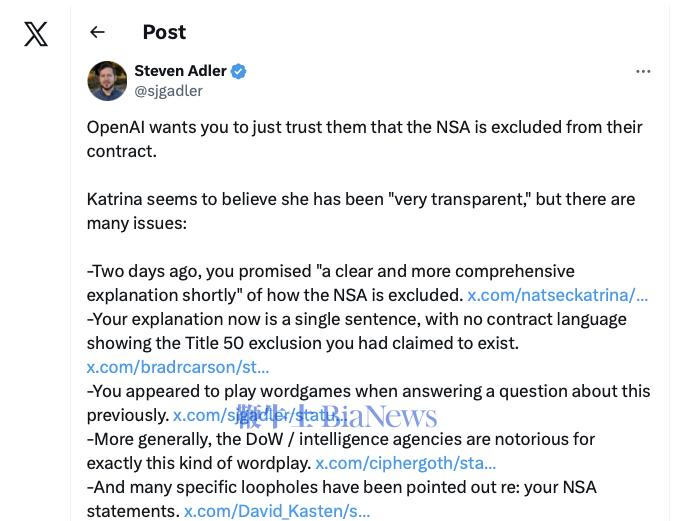Click the bullet about specific loopholes

point(342,500)
